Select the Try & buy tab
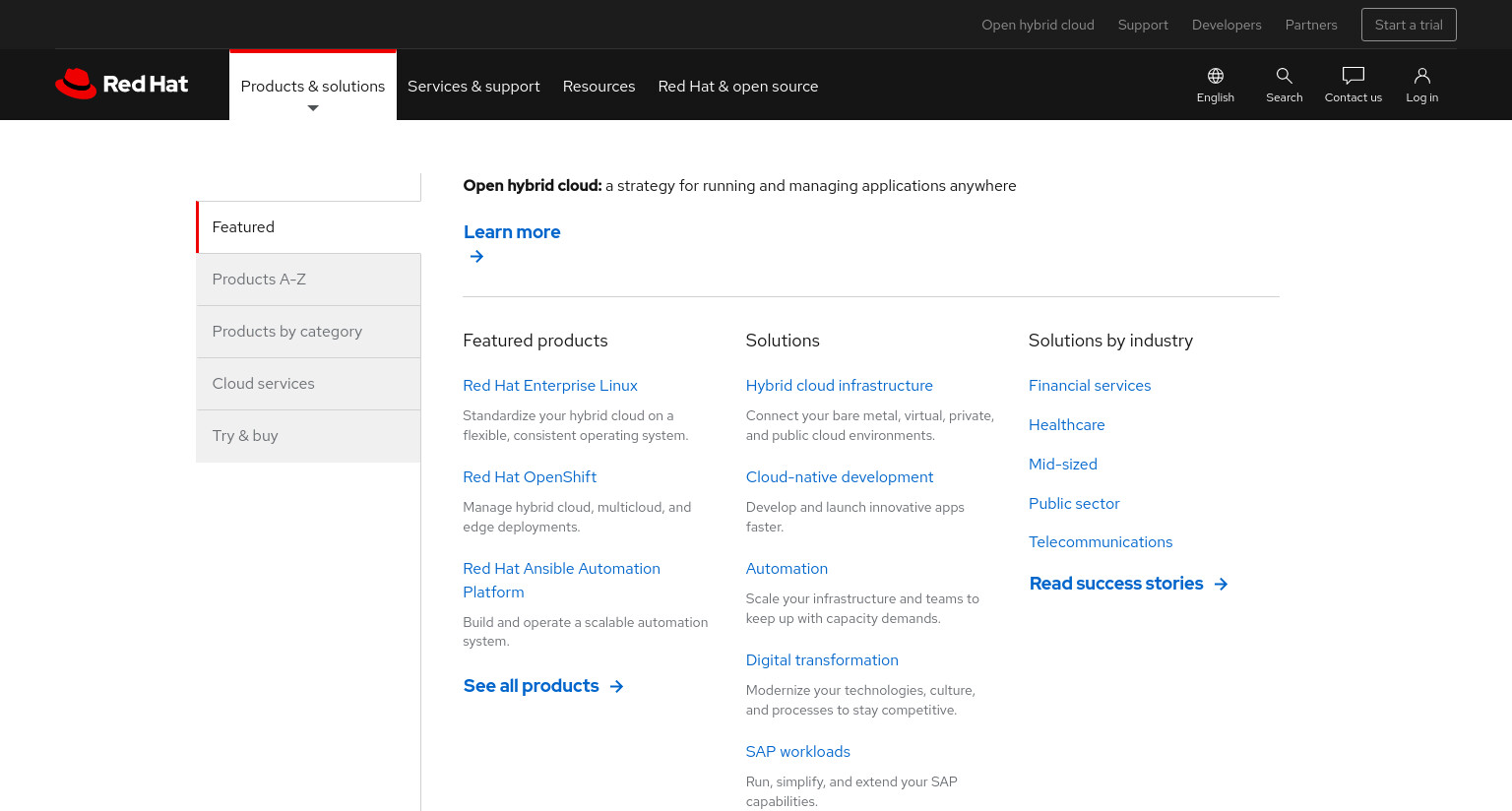This screenshot has height=811, width=1512. coord(308,436)
